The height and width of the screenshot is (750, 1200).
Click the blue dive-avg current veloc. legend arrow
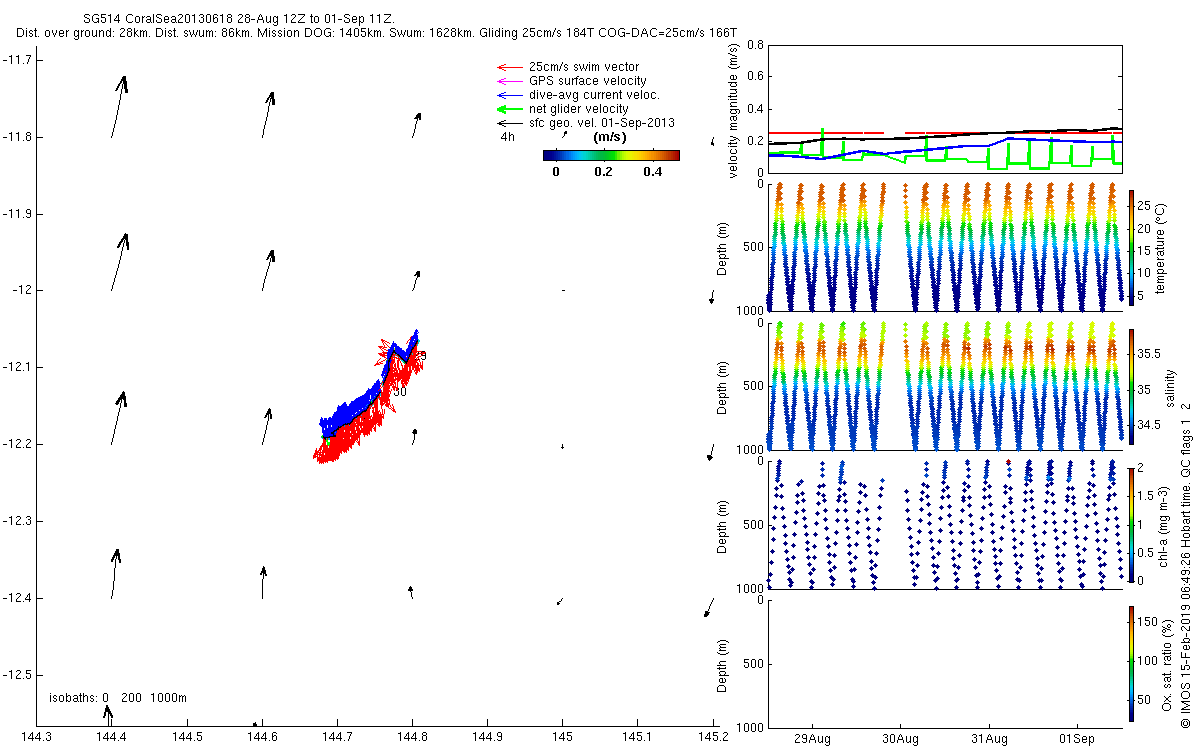[510, 95]
